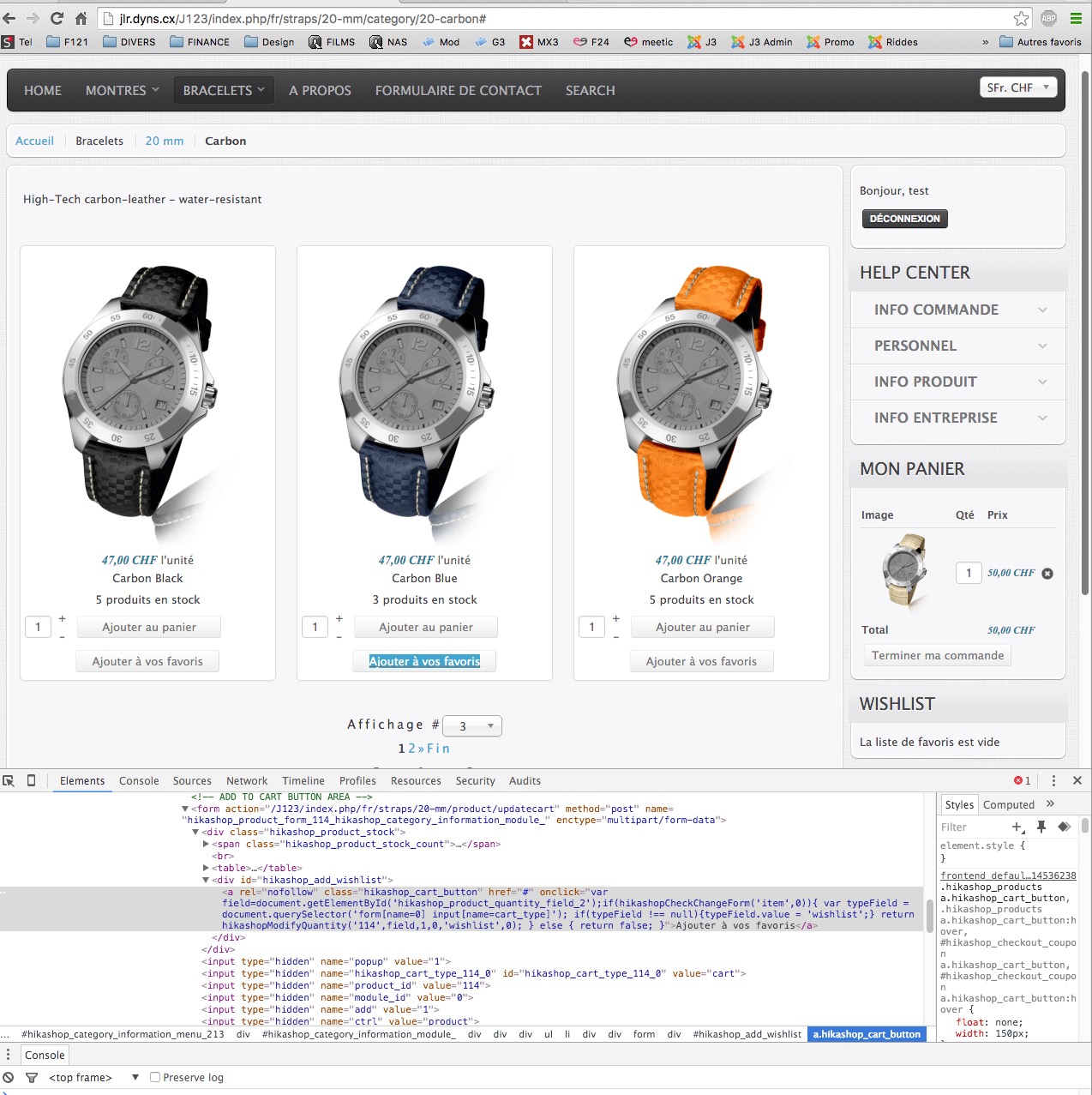Click the DÉCONNEXION logout button

904,219
